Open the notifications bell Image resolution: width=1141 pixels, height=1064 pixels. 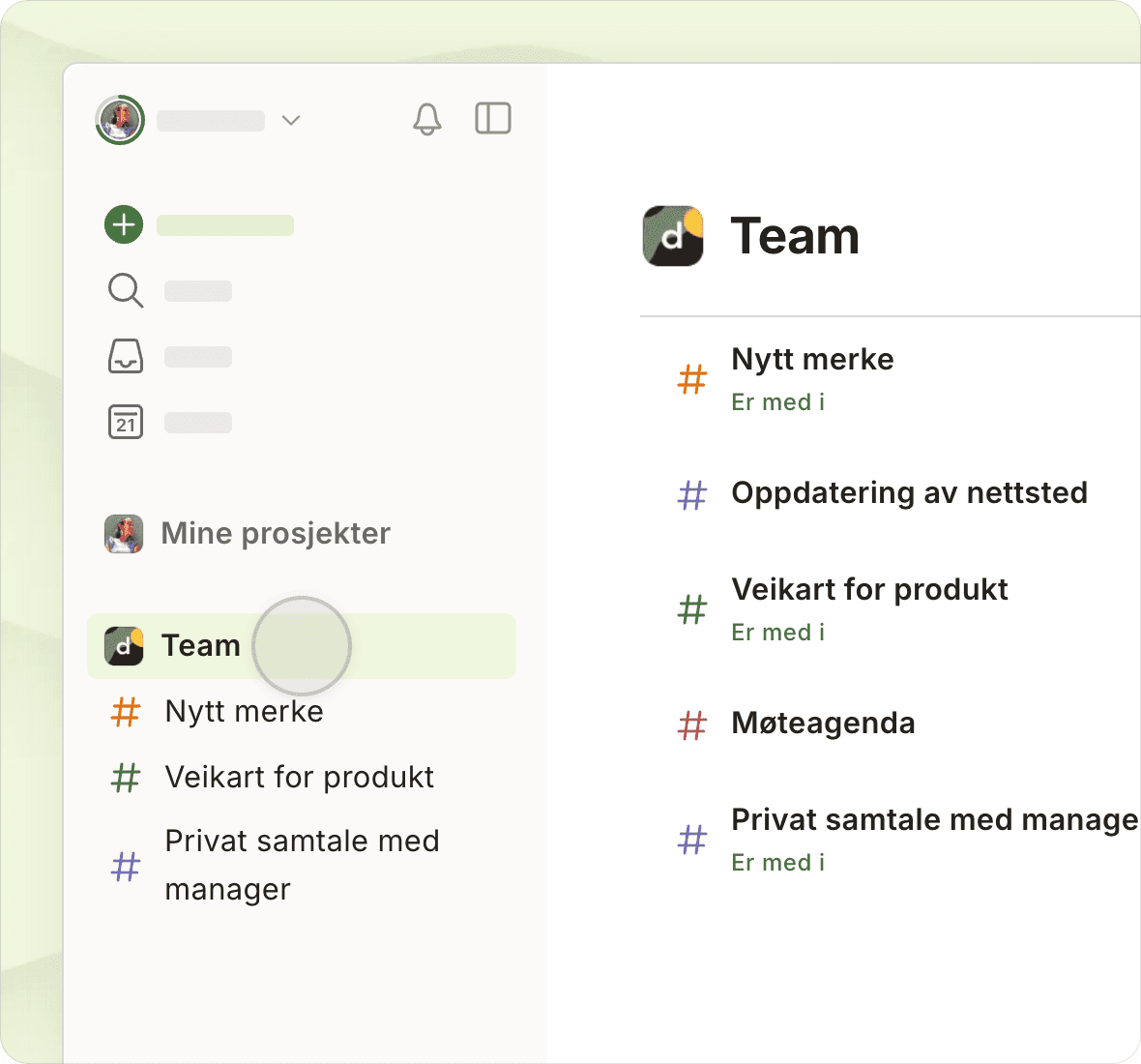coord(426,119)
